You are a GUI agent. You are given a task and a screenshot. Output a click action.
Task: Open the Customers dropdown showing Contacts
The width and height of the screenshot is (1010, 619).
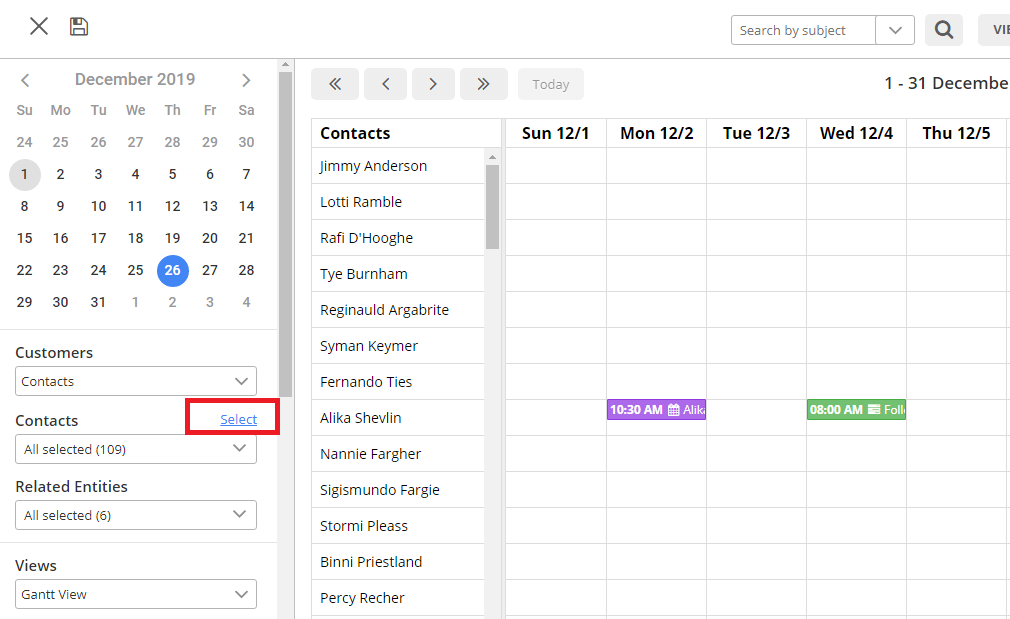(136, 381)
